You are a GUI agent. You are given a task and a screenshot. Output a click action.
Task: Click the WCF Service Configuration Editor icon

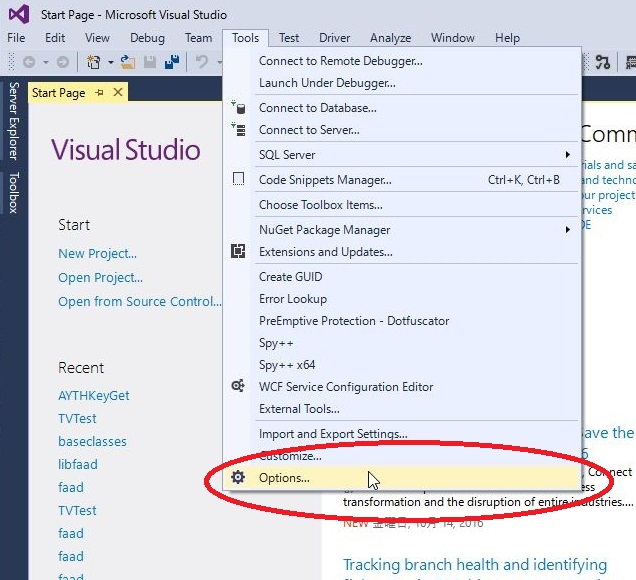[x=238, y=386]
